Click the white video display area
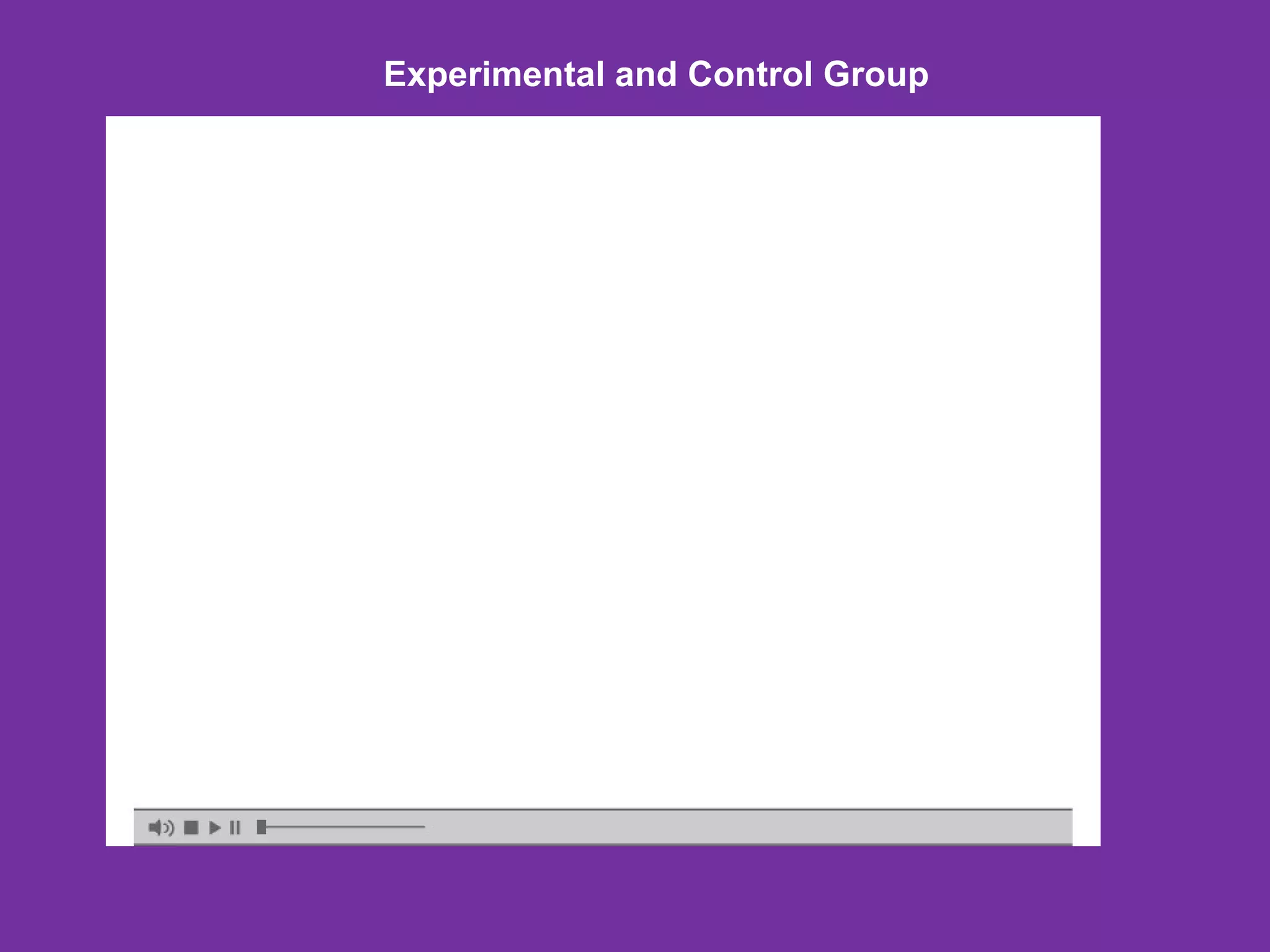1270x952 pixels. 603,462
